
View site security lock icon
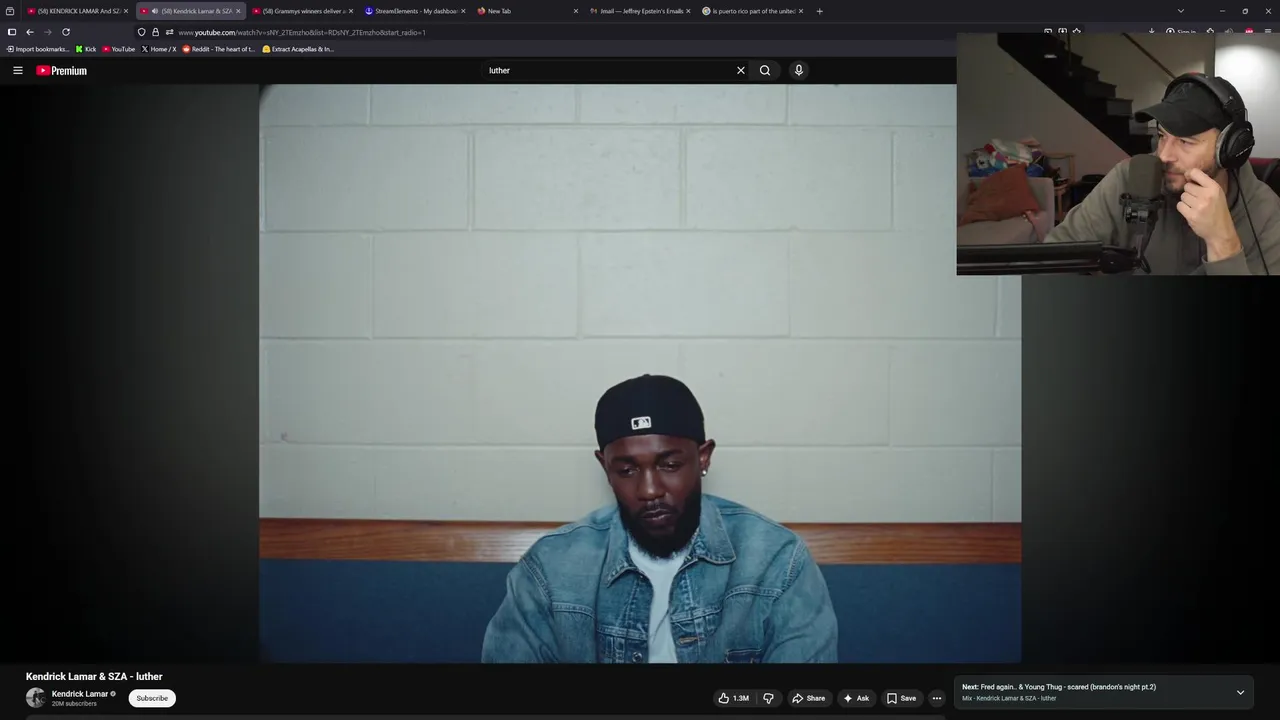click(155, 32)
